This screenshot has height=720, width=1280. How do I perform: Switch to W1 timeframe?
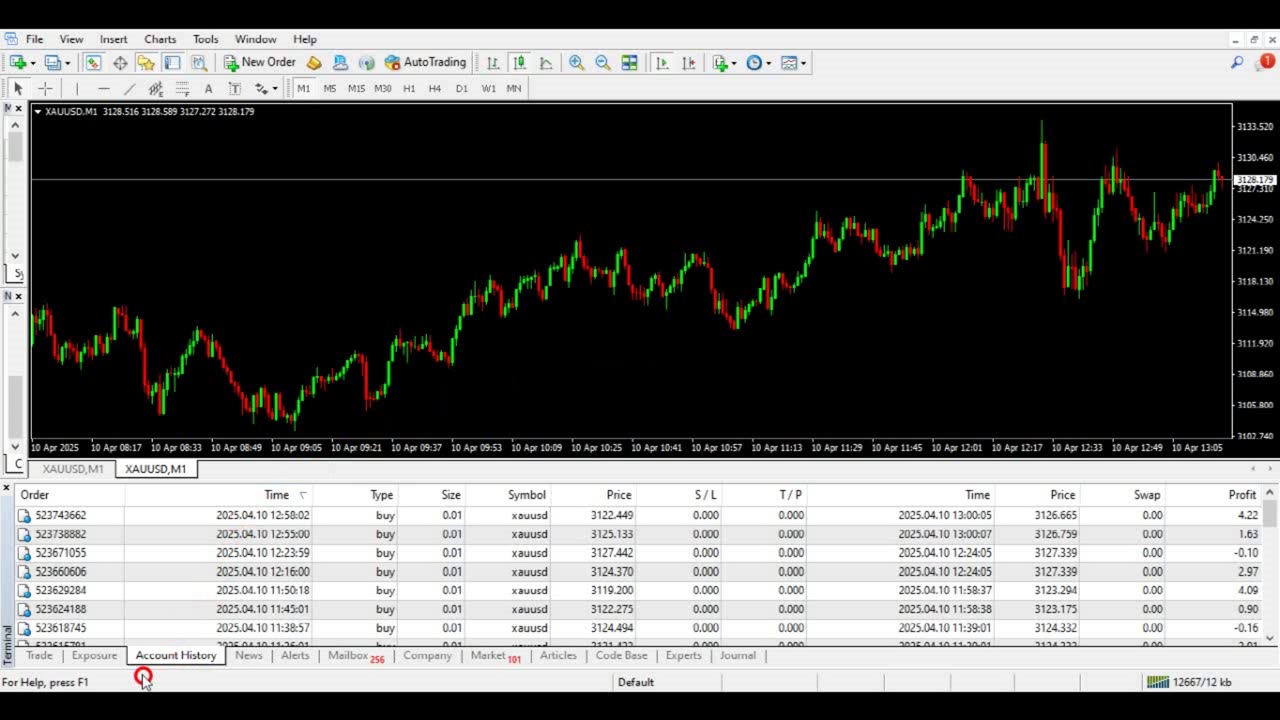488,89
